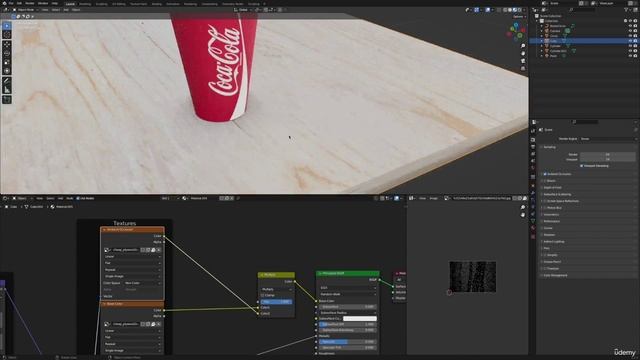The height and width of the screenshot is (360, 640).
Task: Pick the Annotate pencil tool
Action: tap(7, 81)
